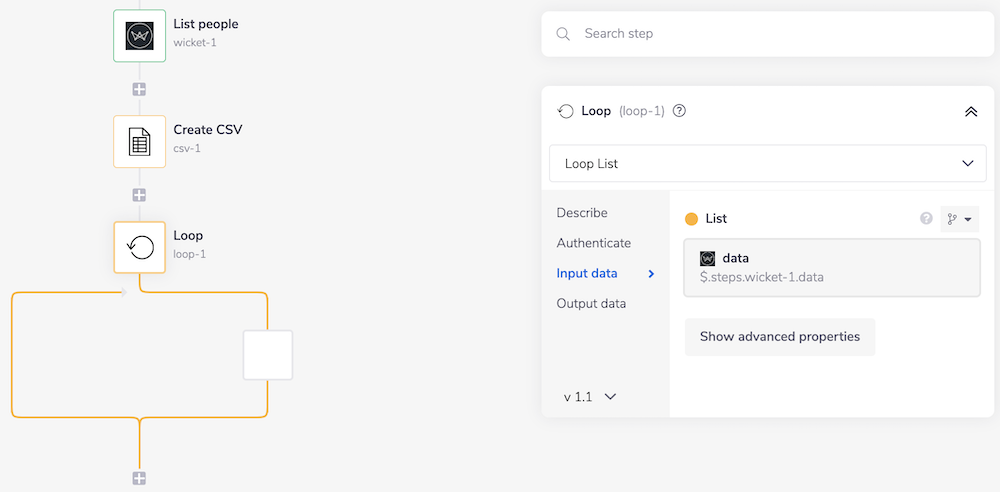Viewport: 1000px width, 492px height.
Task: Switch to the Authenticate tab
Action: (x=594, y=243)
